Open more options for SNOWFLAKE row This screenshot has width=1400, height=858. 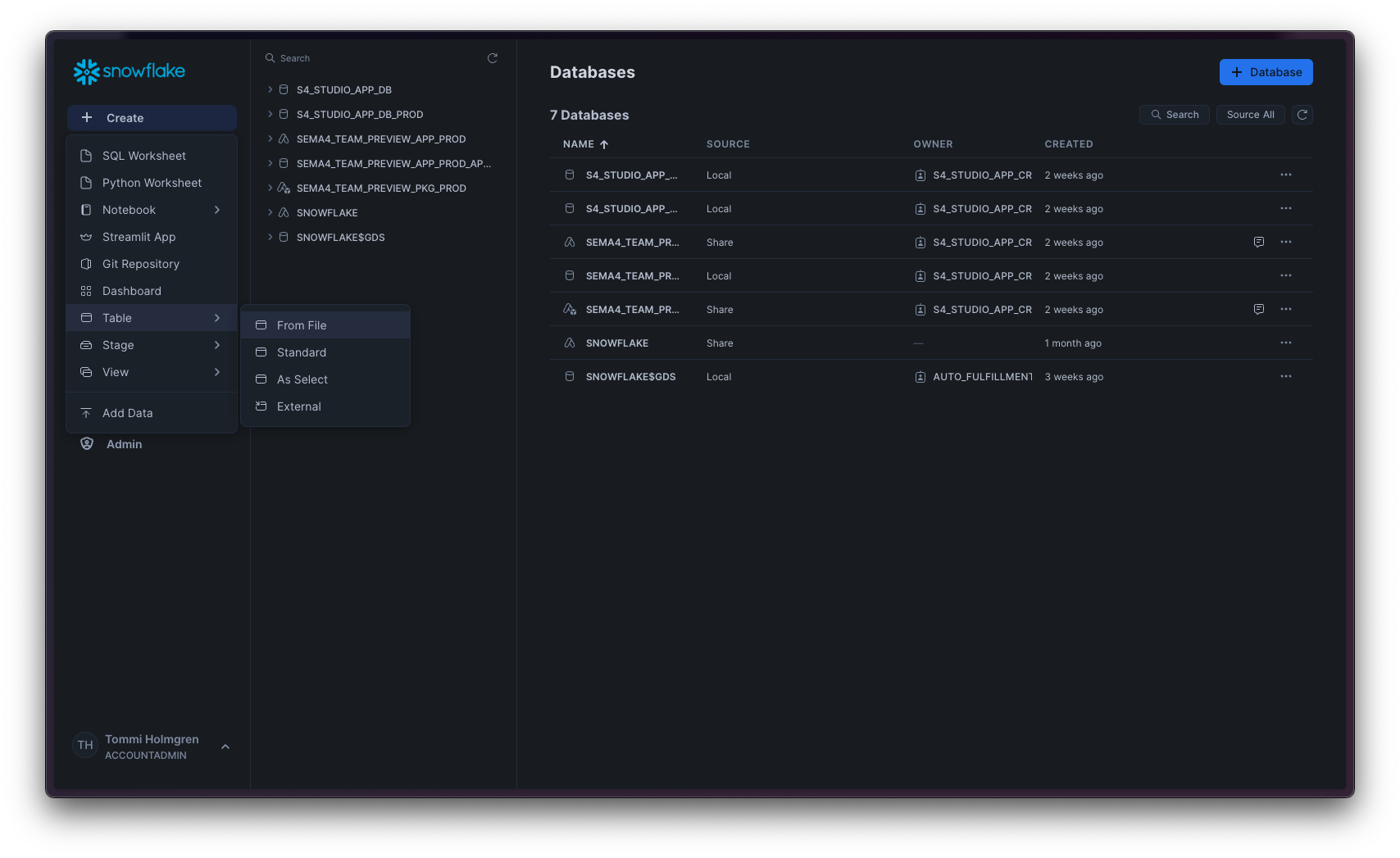tap(1286, 343)
